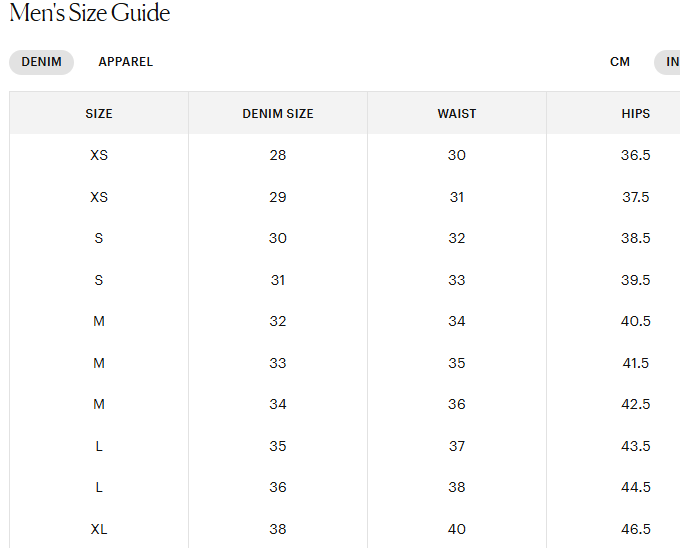Click the denim size 38 cell
The height and width of the screenshot is (548, 680).
(278, 529)
